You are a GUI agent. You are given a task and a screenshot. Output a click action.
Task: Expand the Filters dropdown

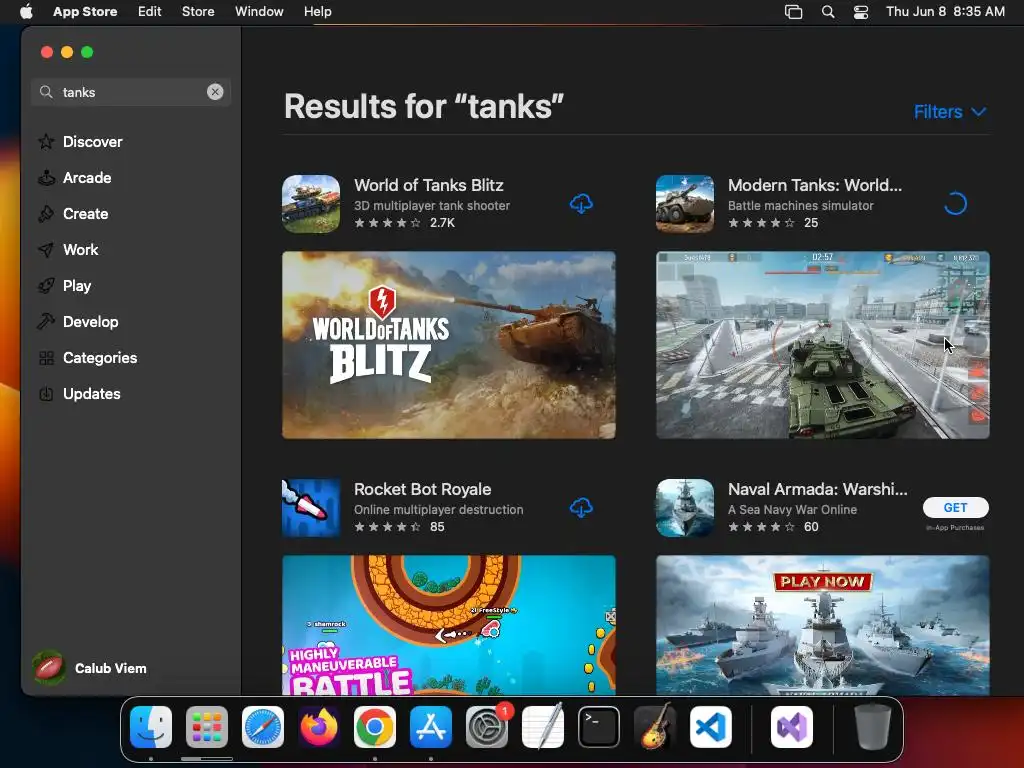(950, 112)
